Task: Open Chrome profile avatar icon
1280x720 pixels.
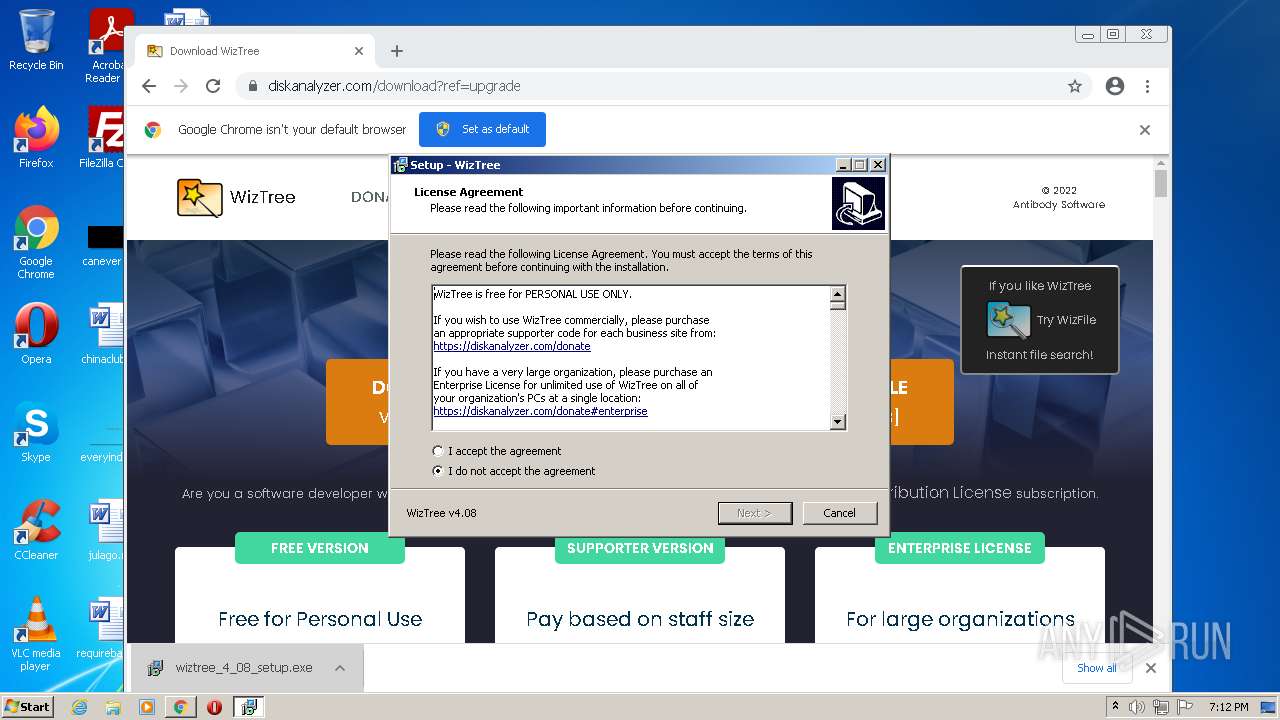Action: [1115, 86]
